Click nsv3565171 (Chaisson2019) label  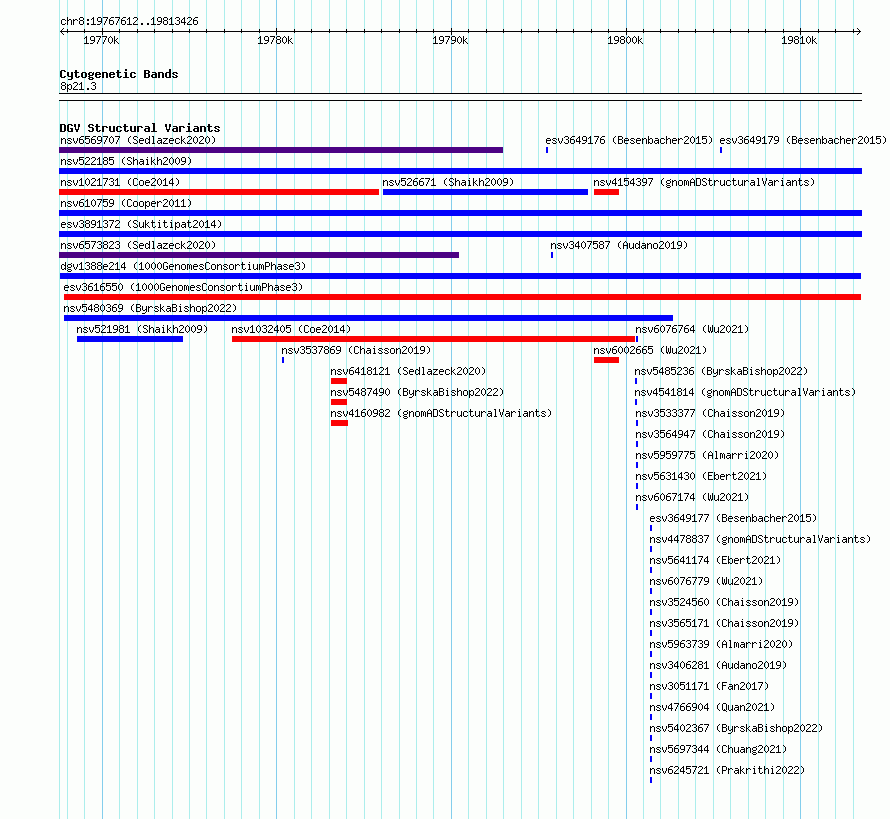tap(724, 623)
